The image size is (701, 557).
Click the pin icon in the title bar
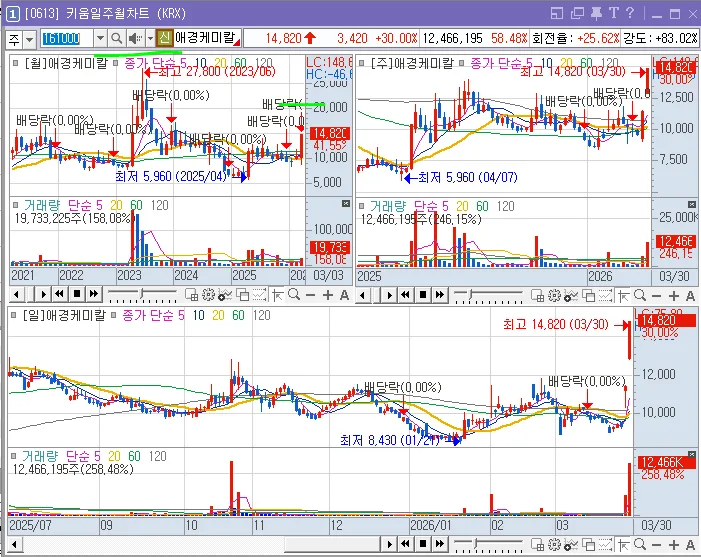[x=596, y=13]
